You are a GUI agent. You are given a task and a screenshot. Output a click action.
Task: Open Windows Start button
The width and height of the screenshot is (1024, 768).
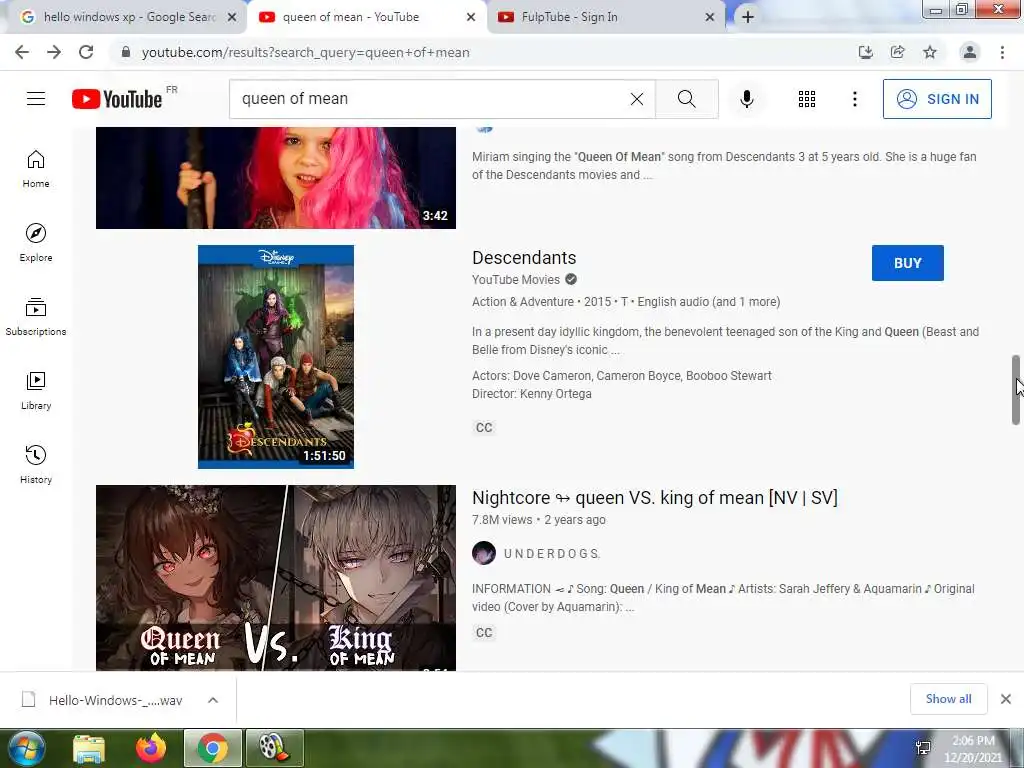(x=27, y=748)
